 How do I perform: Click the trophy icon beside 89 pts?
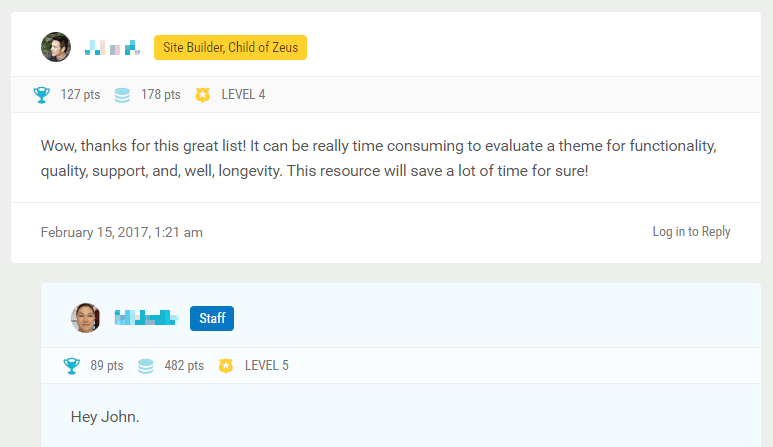tap(71, 366)
